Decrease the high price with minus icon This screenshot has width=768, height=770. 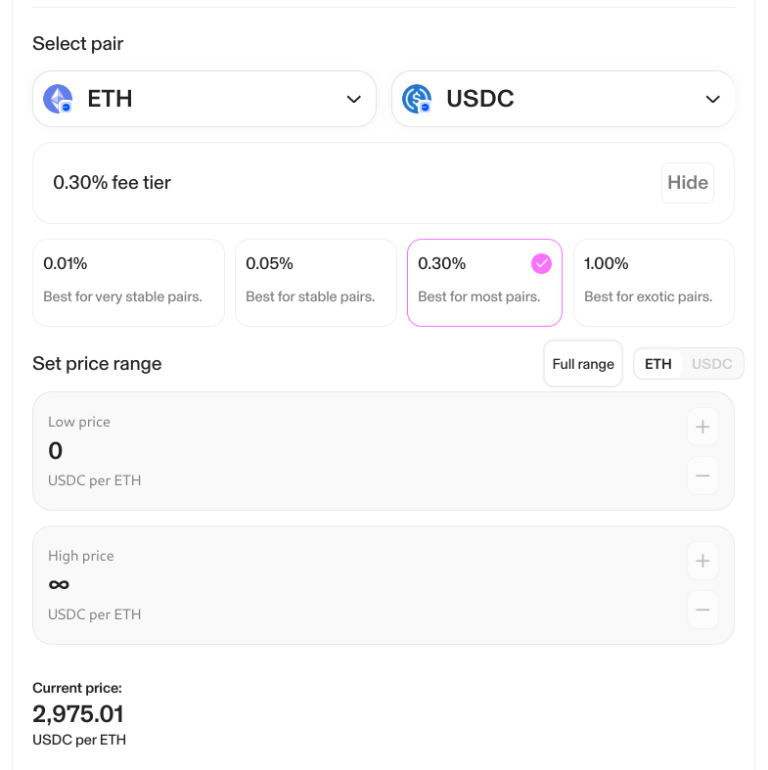(x=702, y=610)
